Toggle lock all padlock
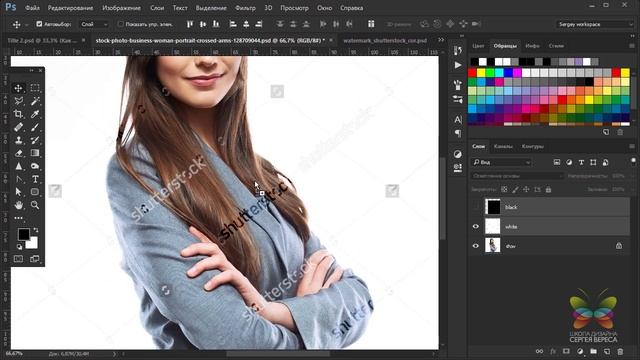This screenshot has width=640, height=360. pyautogui.click(x=549, y=189)
